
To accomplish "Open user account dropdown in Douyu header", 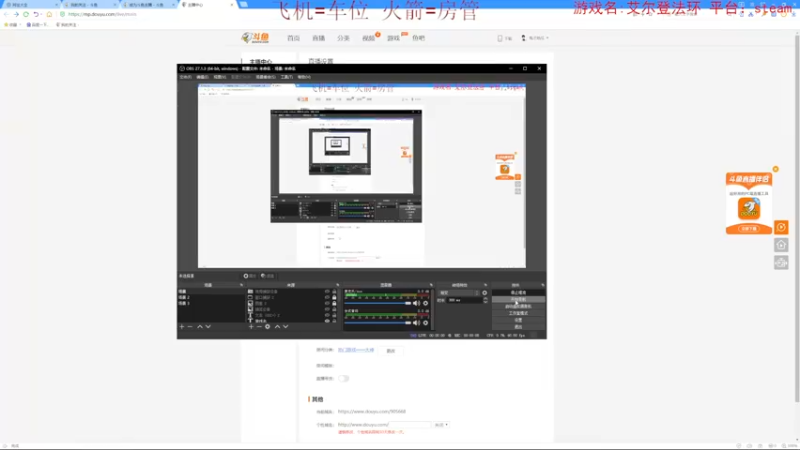I will click(x=535, y=38).
